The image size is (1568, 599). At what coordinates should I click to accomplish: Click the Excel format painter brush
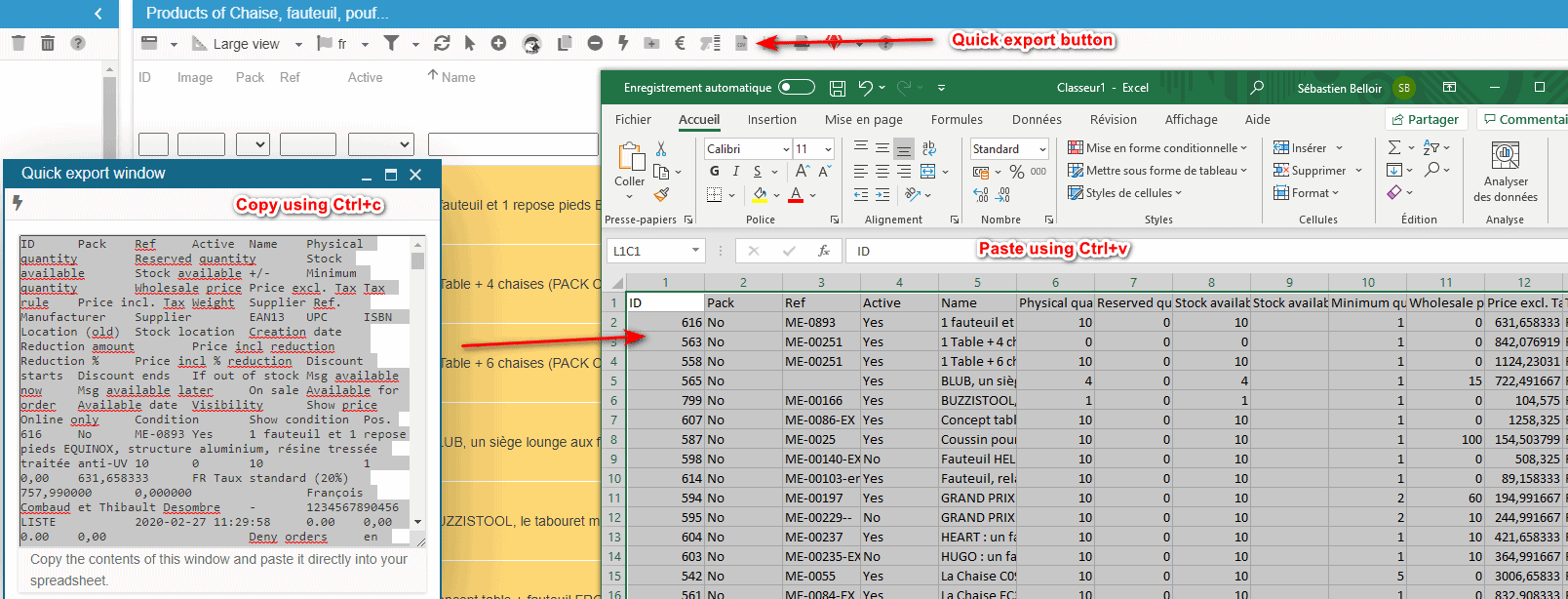[661, 195]
